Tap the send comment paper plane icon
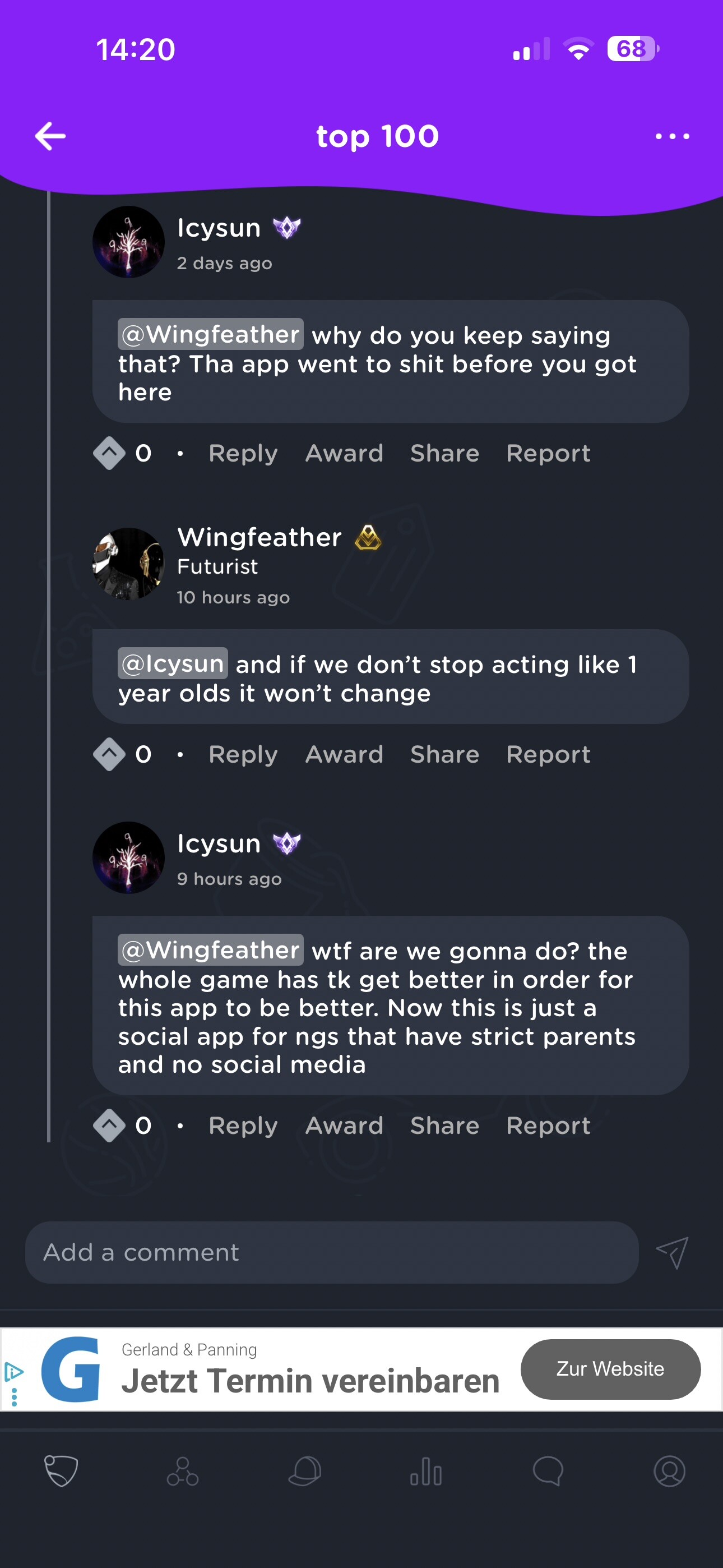723x1568 pixels. [x=672, y=1253]
